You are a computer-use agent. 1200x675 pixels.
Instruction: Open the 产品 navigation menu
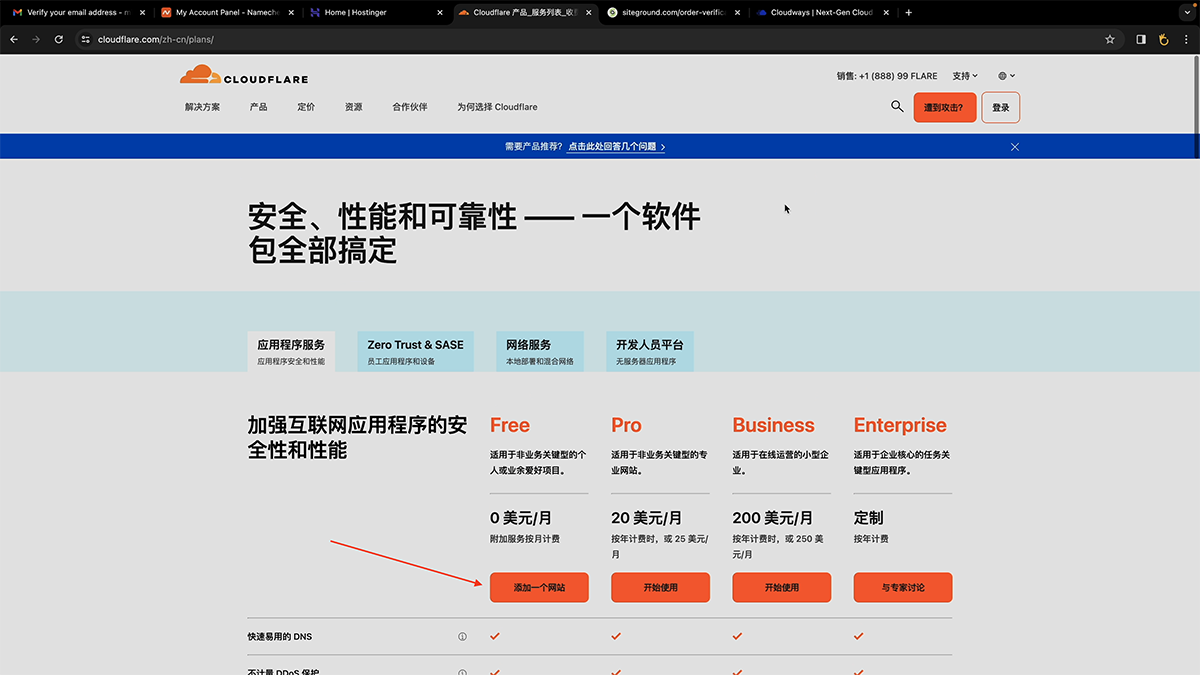point(258,107)
